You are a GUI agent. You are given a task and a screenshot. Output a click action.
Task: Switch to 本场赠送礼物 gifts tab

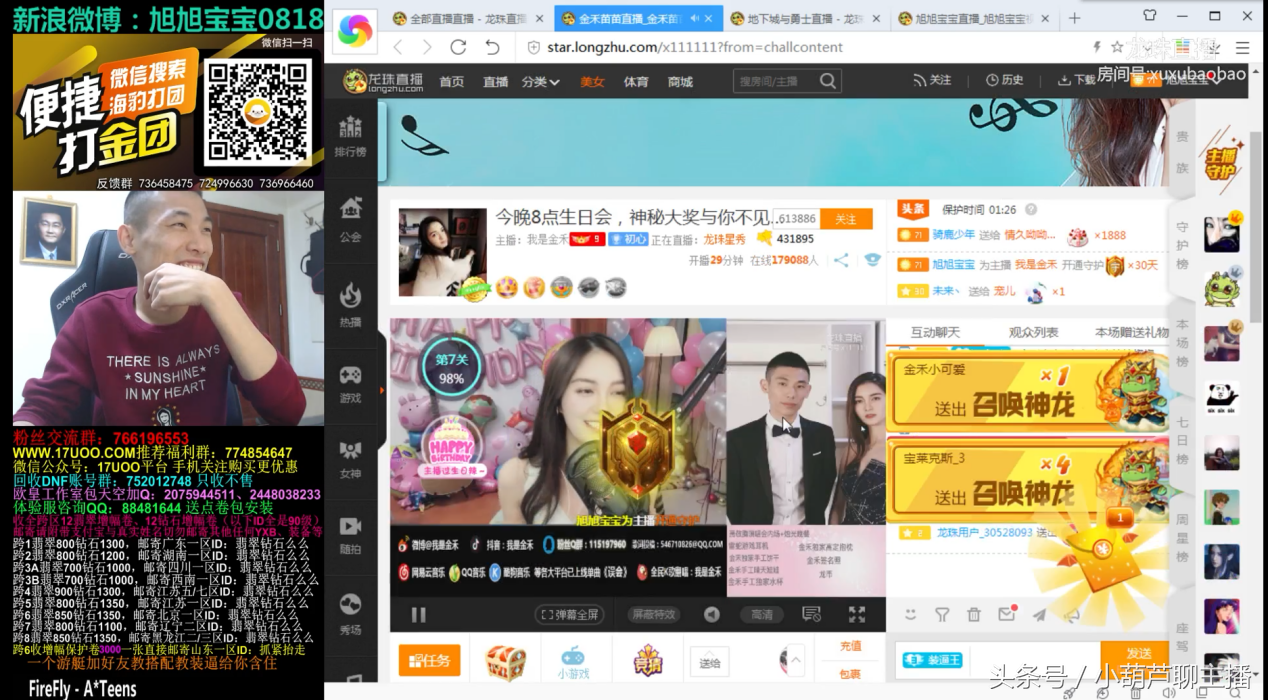(1131, 332)
